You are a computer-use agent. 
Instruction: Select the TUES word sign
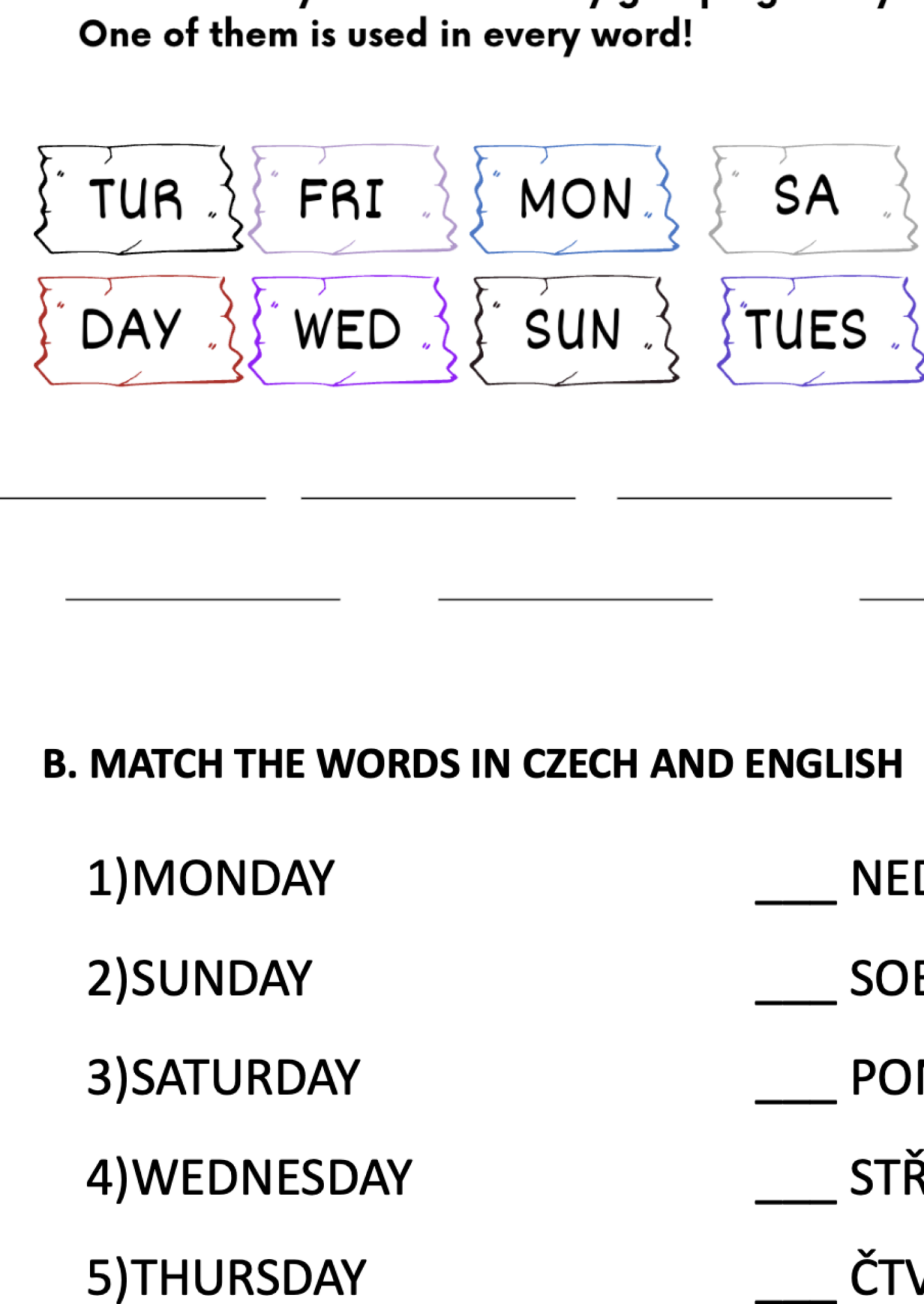pos(820,331)
